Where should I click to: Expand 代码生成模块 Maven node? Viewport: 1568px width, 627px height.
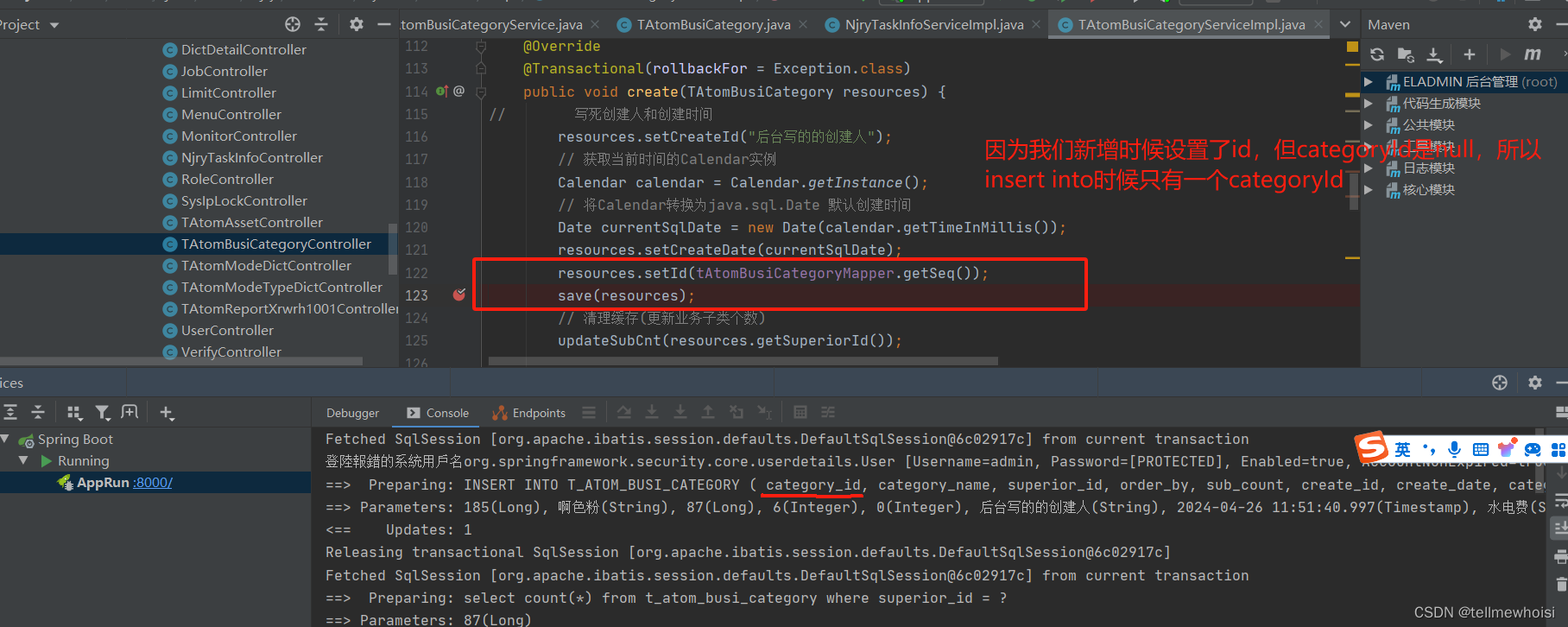pyautogui.click(x=1369, y=103)
